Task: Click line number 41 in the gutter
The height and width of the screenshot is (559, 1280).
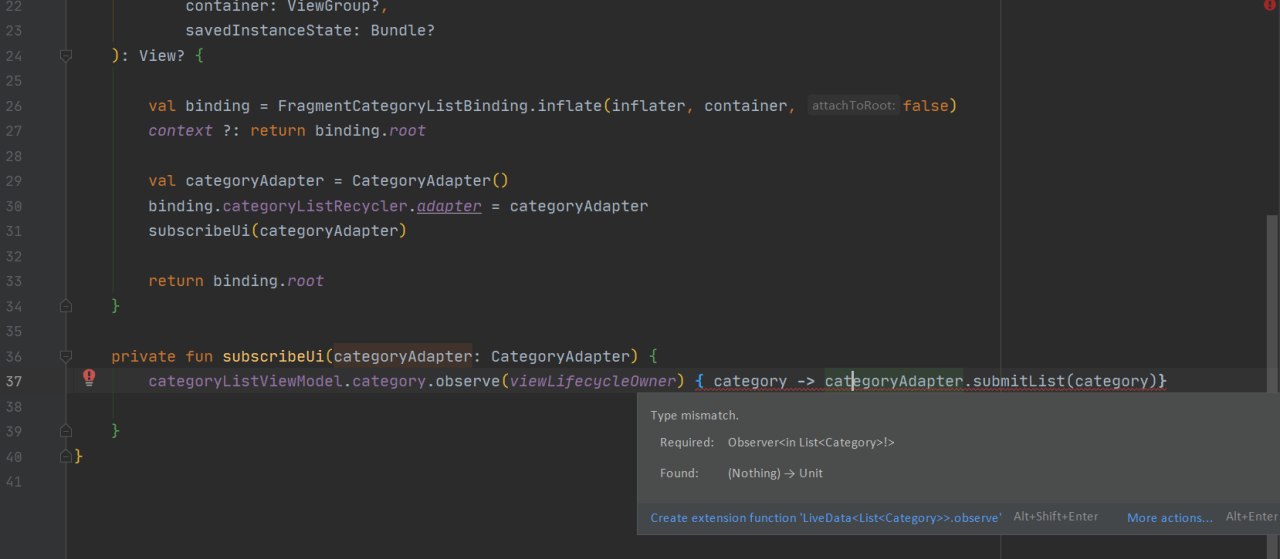Action: coord(14,481)
